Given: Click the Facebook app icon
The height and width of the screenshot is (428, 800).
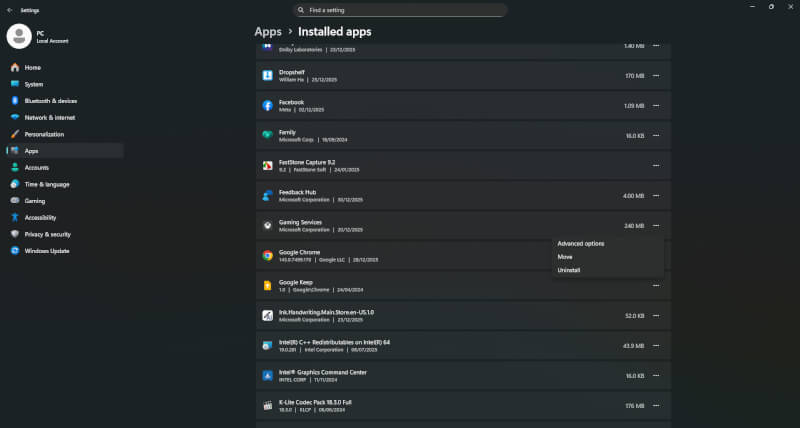Looking at the screenshot, I should [268, 105].
